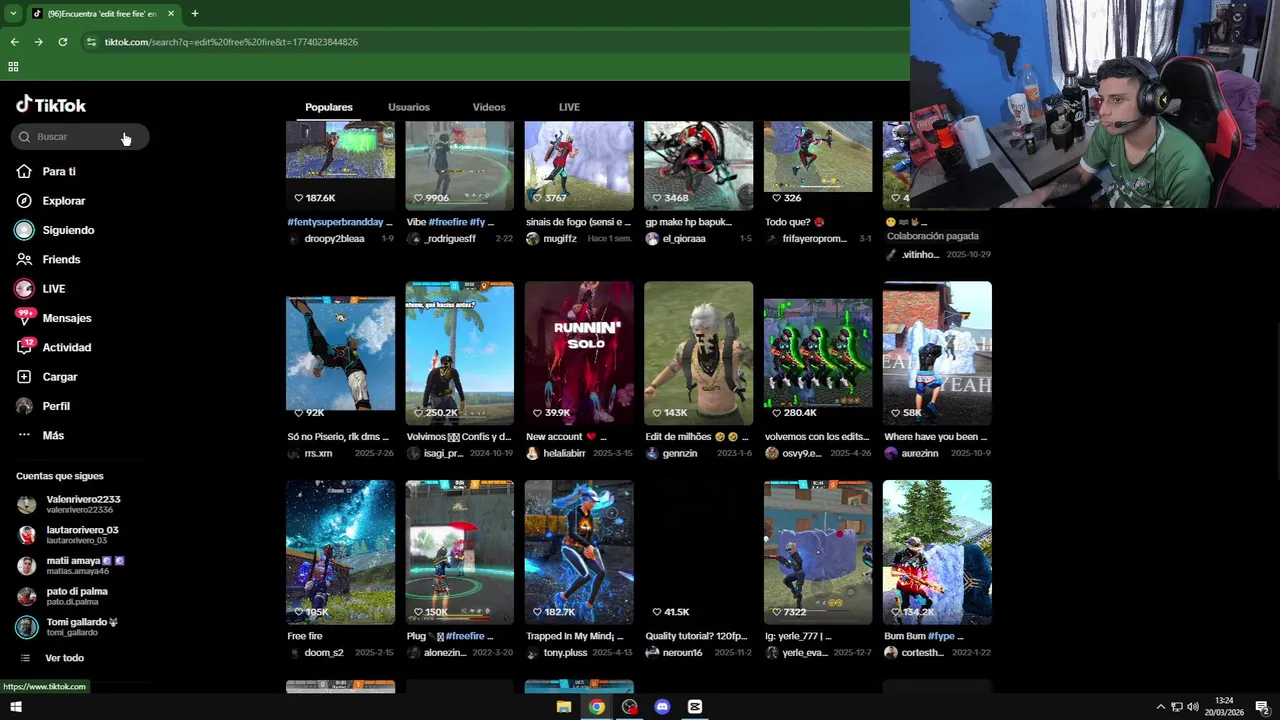Open Discord from the taskbar
This screenshot has height=720, width=1280.
662,707
